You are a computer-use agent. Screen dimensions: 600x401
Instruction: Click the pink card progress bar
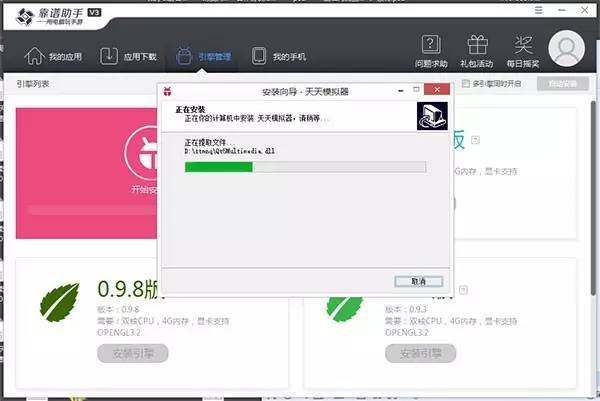tap(93, 210)
